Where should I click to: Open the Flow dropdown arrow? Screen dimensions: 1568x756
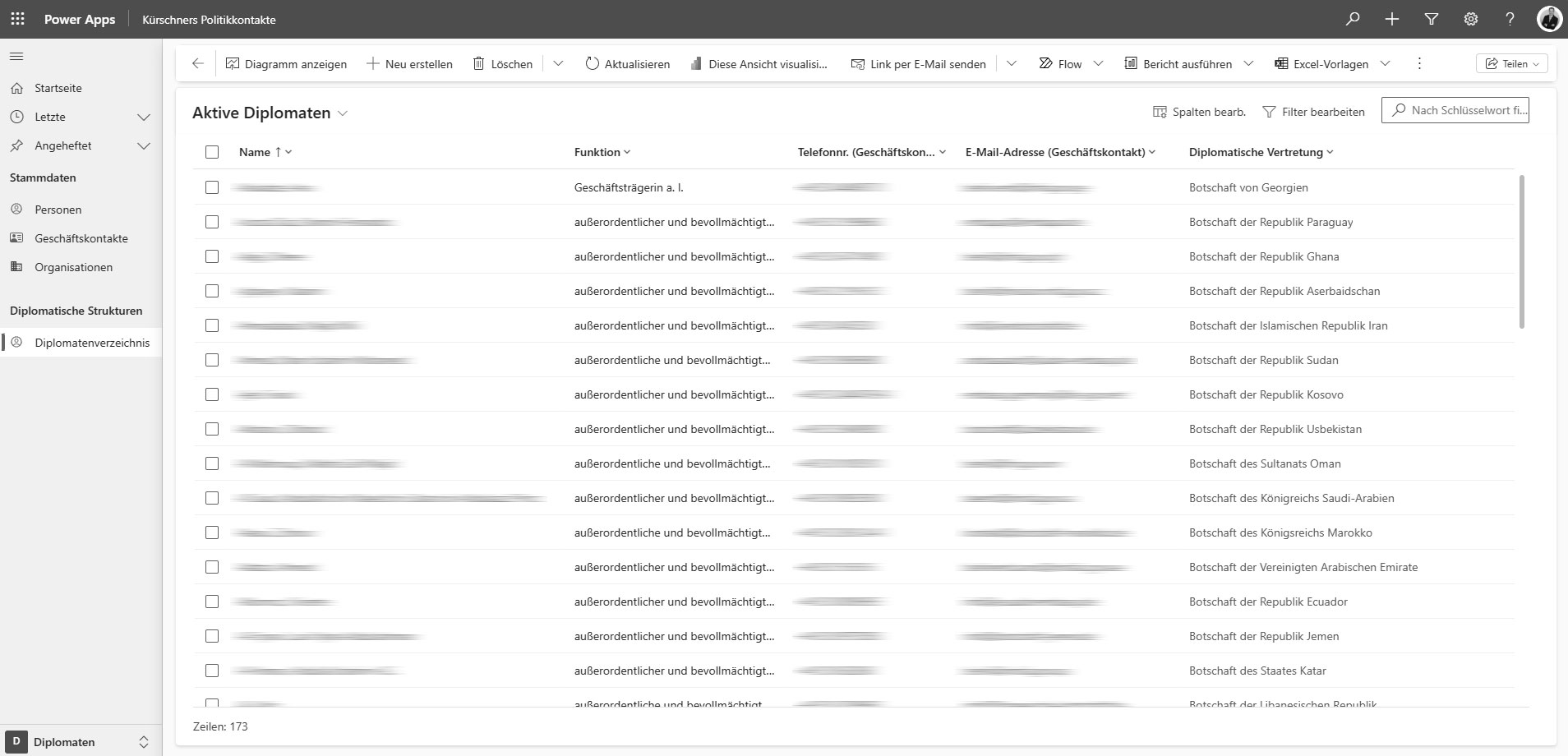pyautogui.click(x=1098, y=64)
